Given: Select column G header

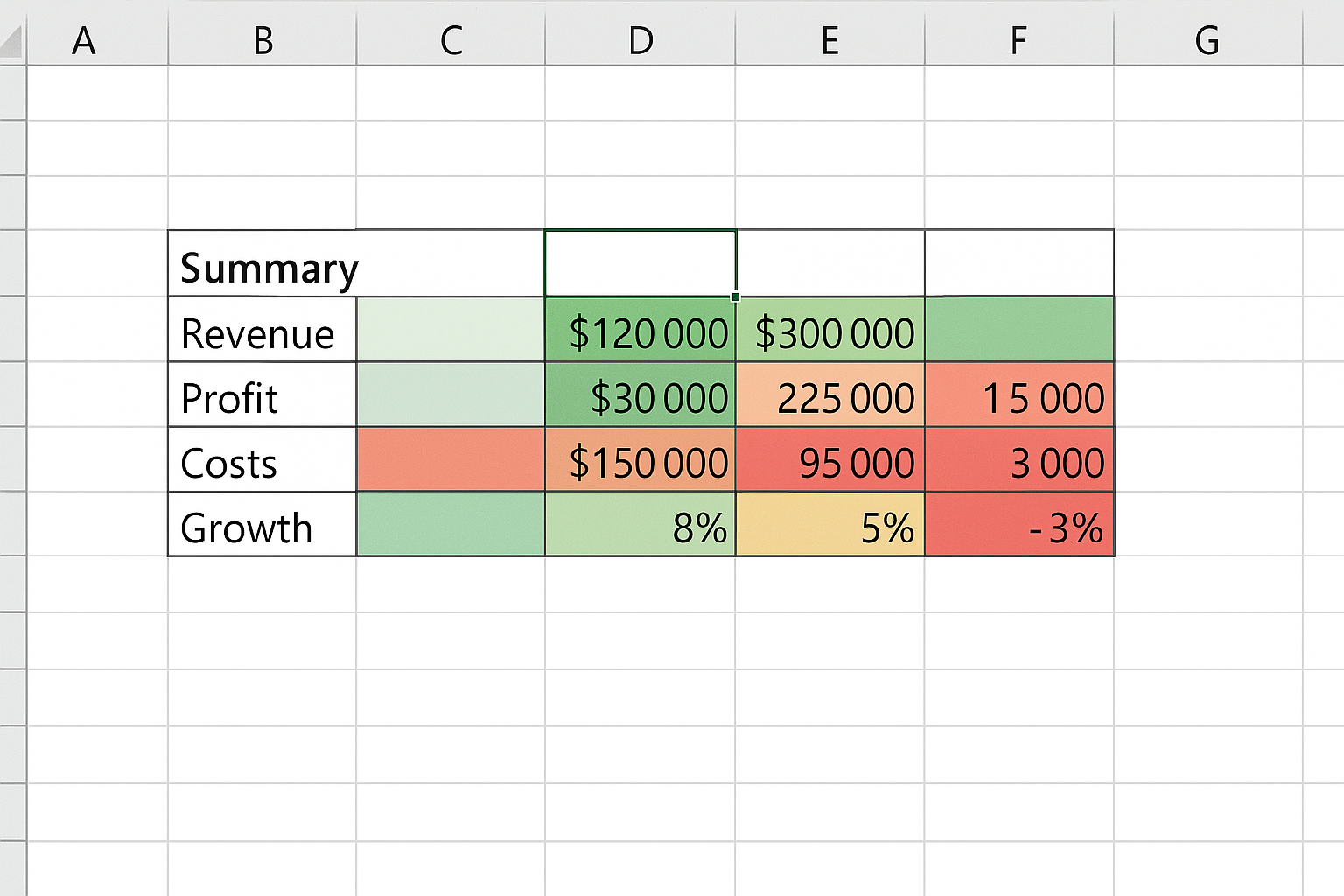Looking at the screenshot, I should [1207, 40].
